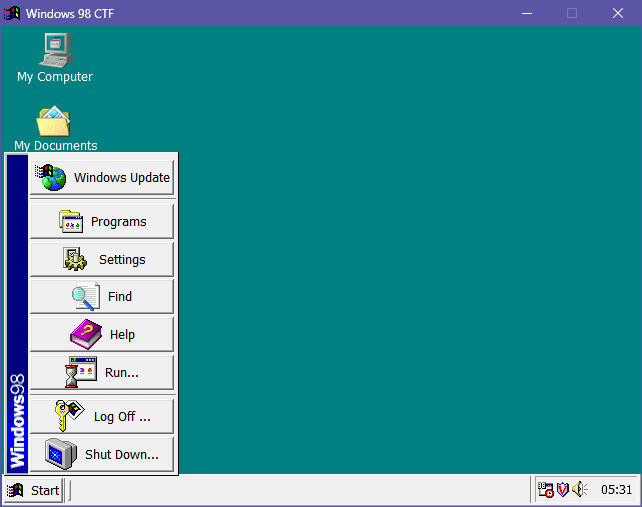
Task: Select Find label in Start menu
Action: pos(120,296)
